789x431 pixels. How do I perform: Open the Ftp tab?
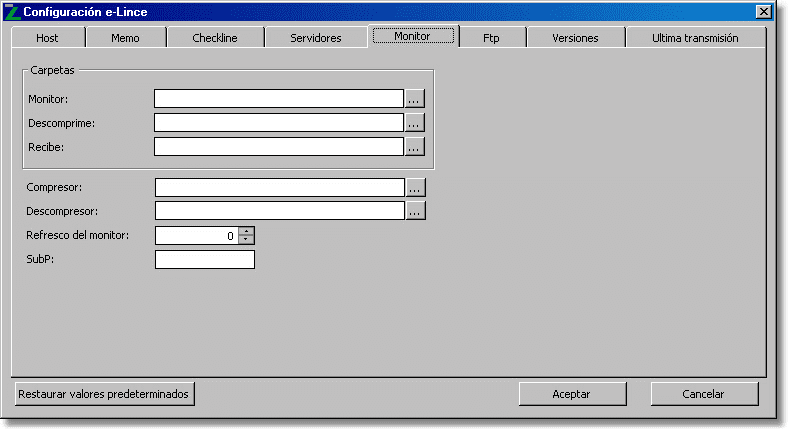tap(492, 38)
